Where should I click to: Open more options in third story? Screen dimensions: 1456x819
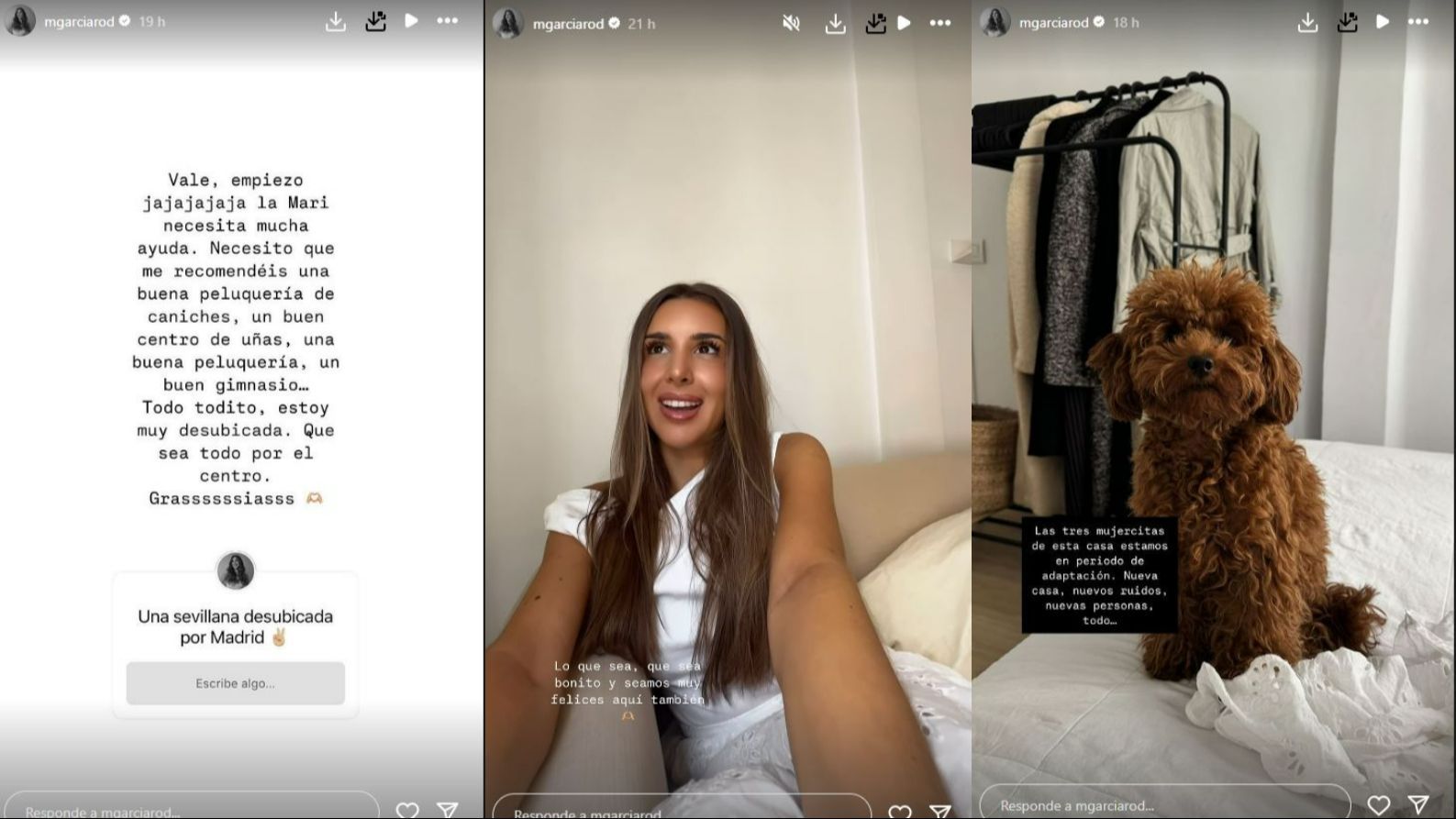pos(1418,21)
